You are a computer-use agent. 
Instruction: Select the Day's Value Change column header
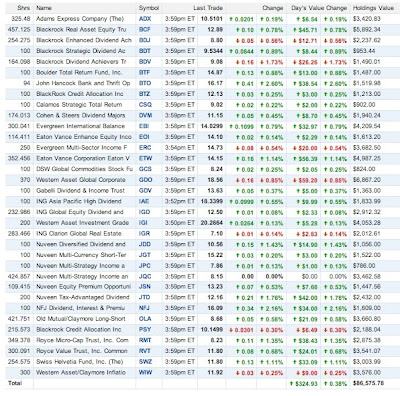319,8
